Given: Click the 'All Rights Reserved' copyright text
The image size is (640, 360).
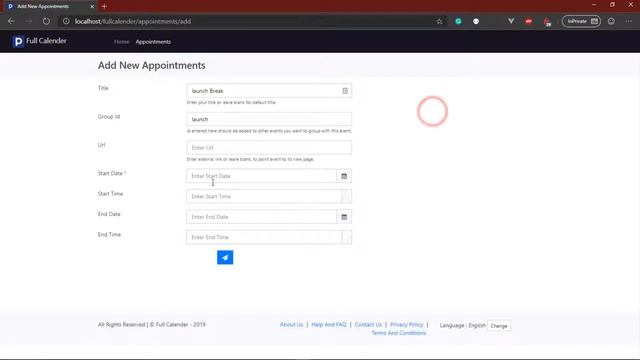Looking at the screenshot, I should (151, 324).
